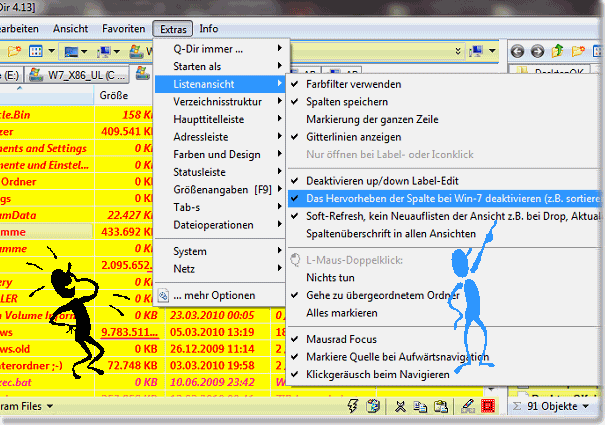Click the paste clipboard icon in bottom toolbar
This screenshot has height=425, width=605.
[x=441, y=406]
